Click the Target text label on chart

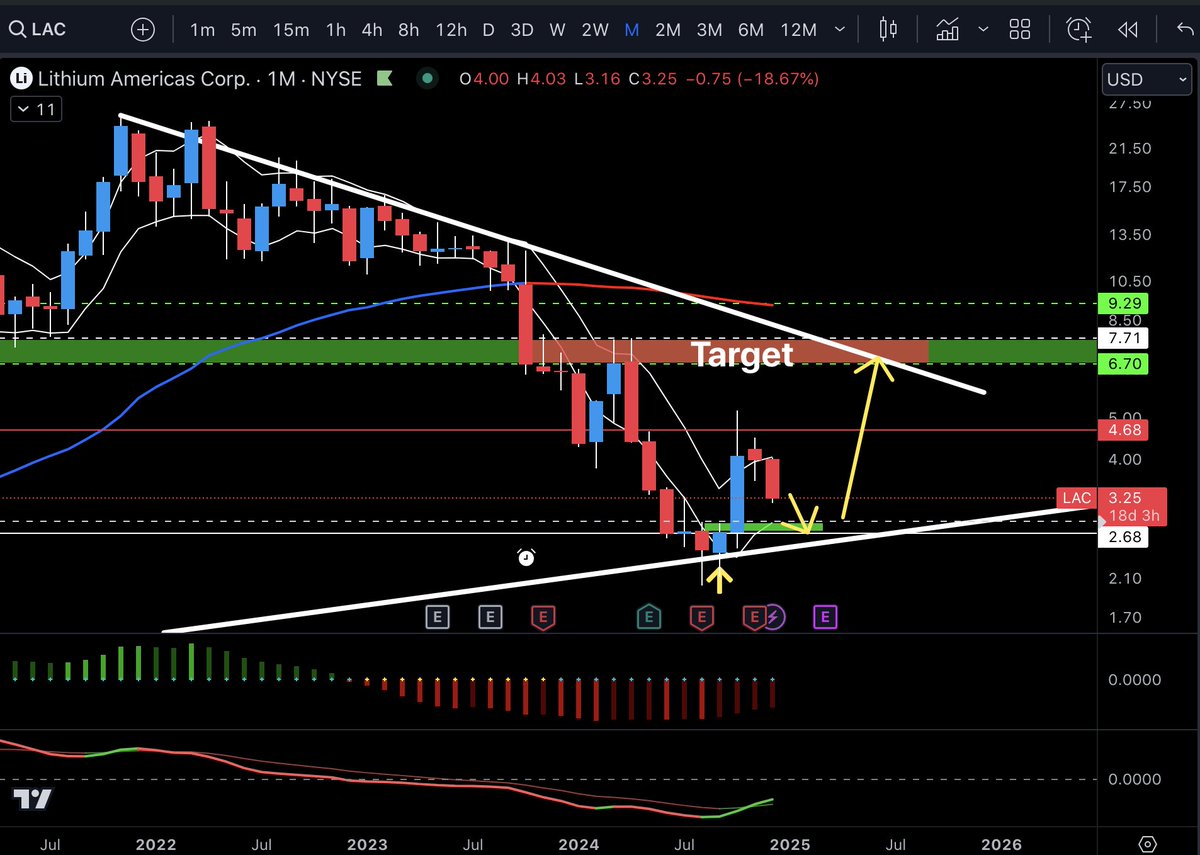tap(743, 353)
